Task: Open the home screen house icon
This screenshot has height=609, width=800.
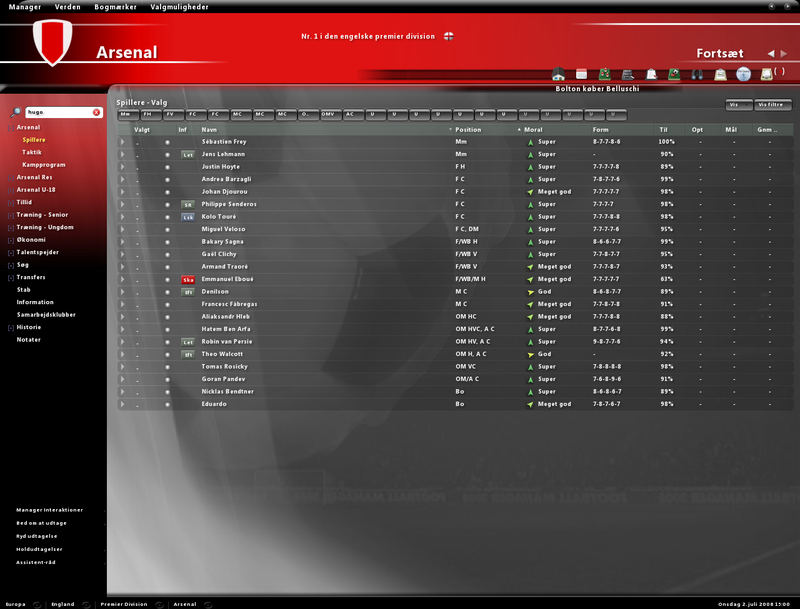Action: 558,74
